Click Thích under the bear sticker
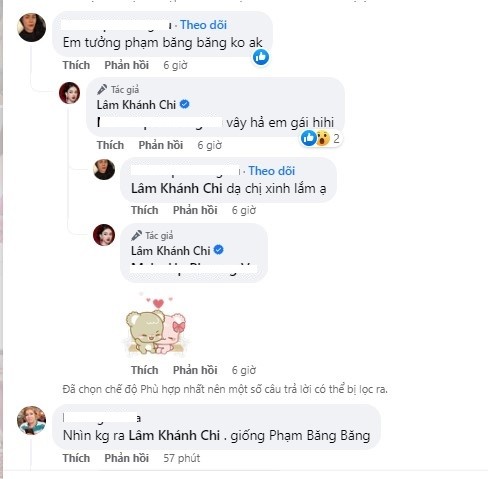This screenshot has height=479, width=488. (145, 370)
